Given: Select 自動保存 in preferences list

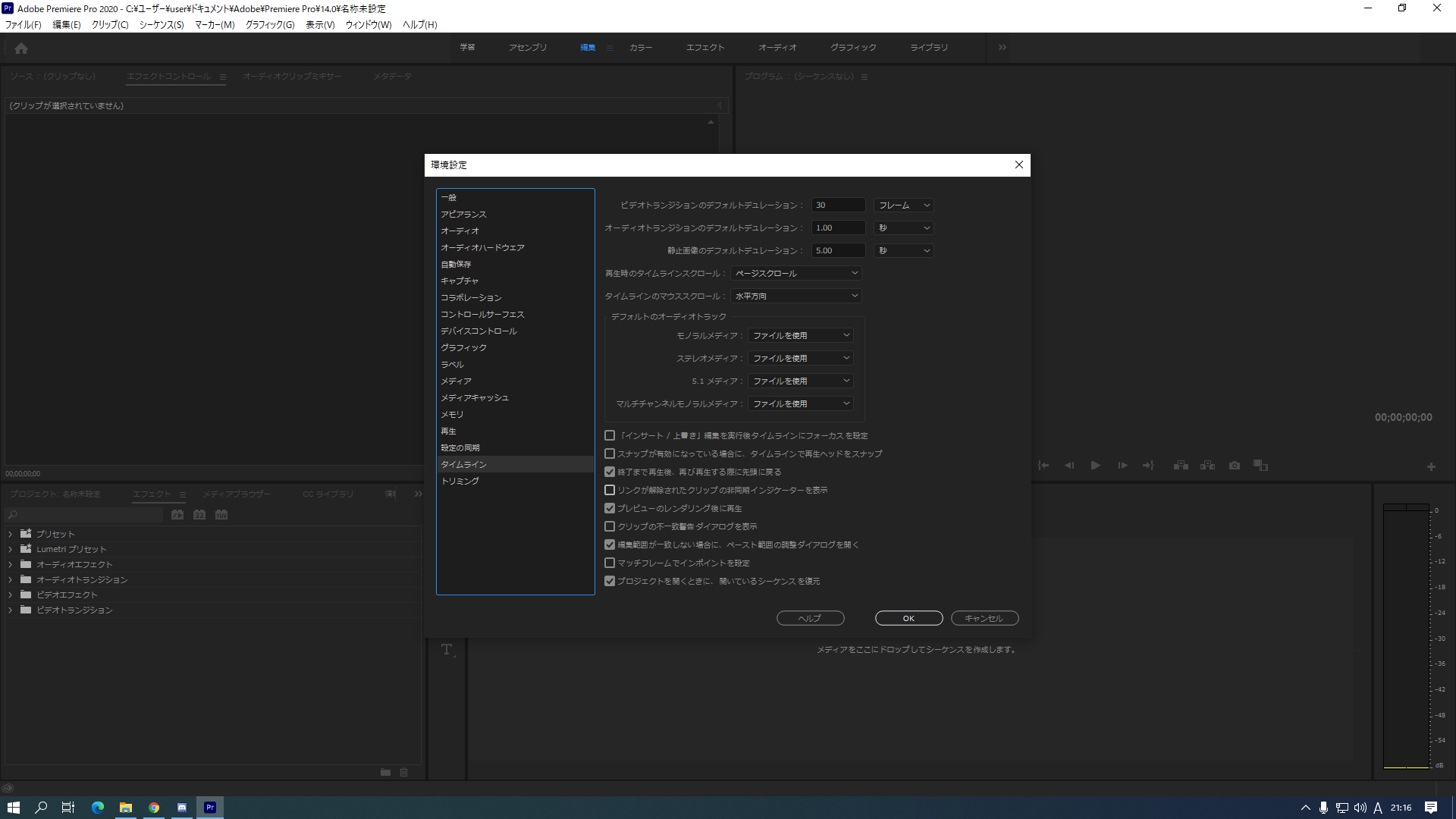Looking at the screenshot, I should pos(516,265).
